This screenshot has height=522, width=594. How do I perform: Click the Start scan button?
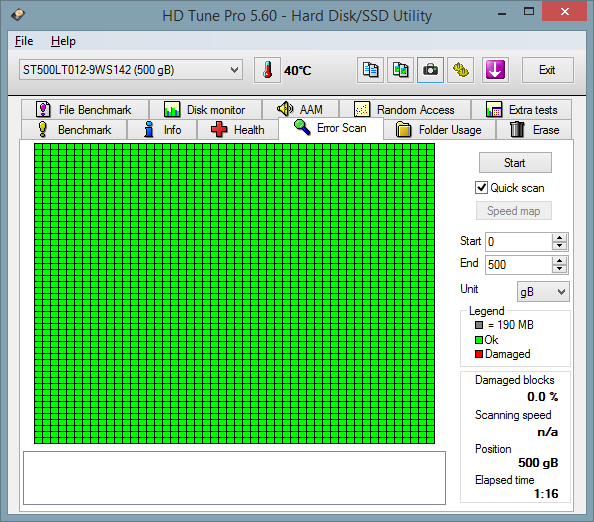(515, 163)
